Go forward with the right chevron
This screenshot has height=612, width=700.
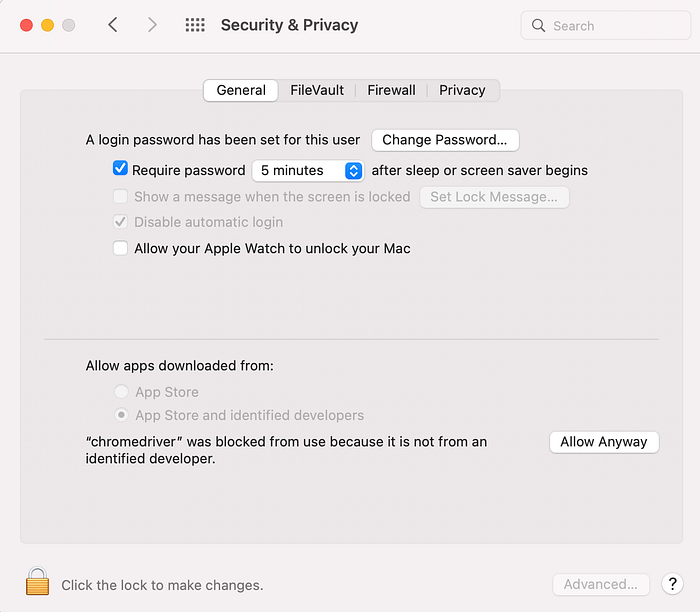click(152, 25)
